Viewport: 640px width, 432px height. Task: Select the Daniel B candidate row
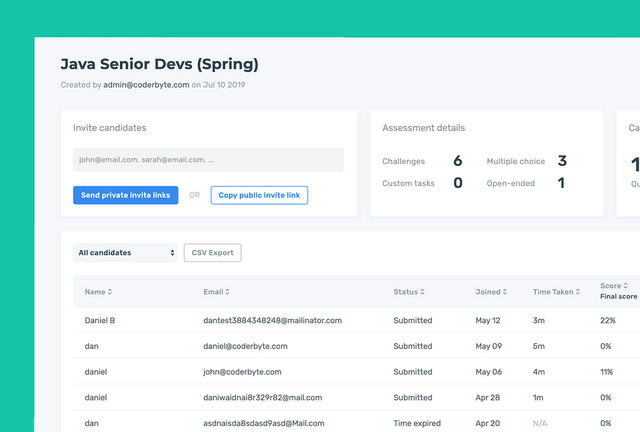(x=101, y=320)
